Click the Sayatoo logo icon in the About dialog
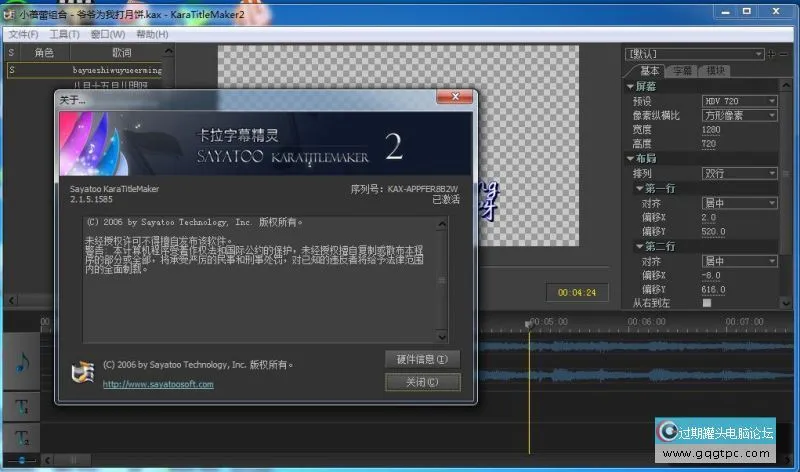800x472 pixels. click(x=83, y=371)
